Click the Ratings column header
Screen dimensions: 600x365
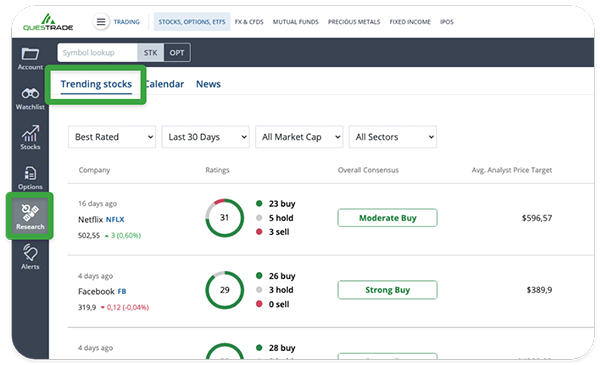217,170
